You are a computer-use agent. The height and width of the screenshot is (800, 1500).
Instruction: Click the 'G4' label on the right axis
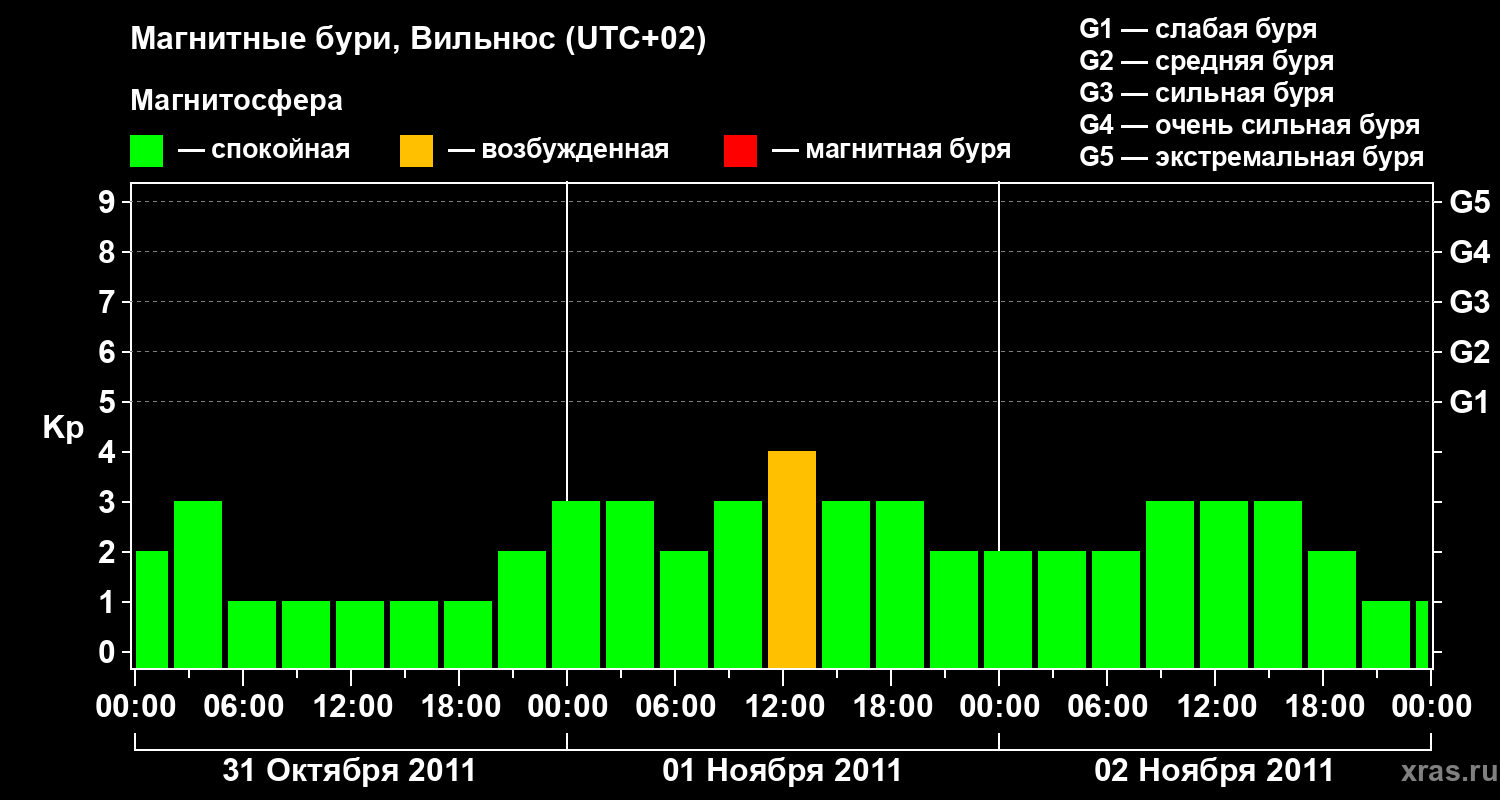(1470, 252)
